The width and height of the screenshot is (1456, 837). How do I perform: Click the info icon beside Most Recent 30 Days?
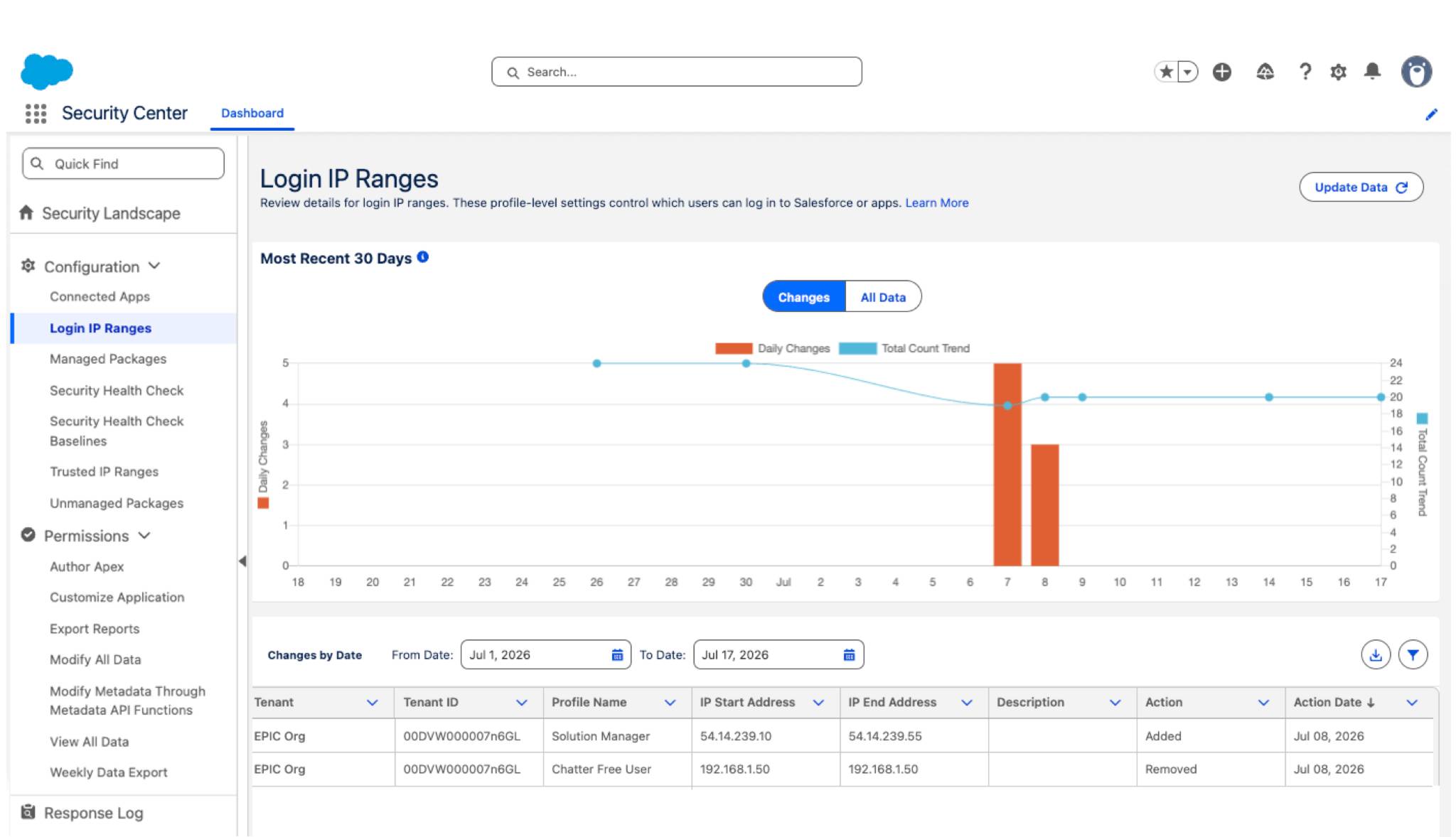coord(423,257)
